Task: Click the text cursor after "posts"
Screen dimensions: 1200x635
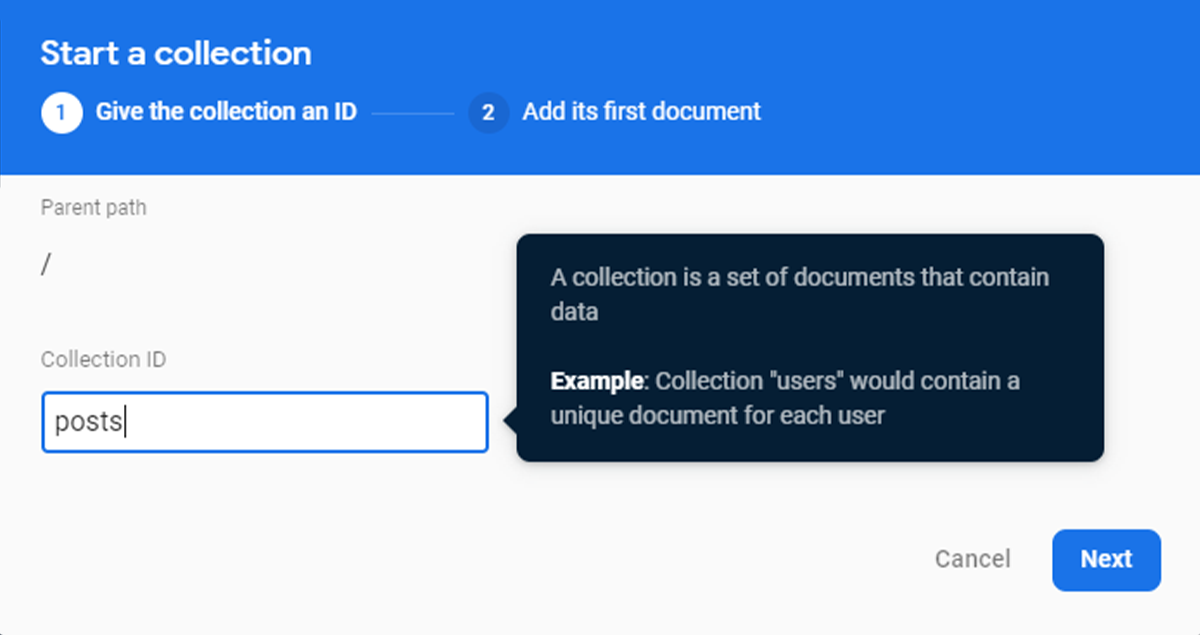Action: (125, 423)
